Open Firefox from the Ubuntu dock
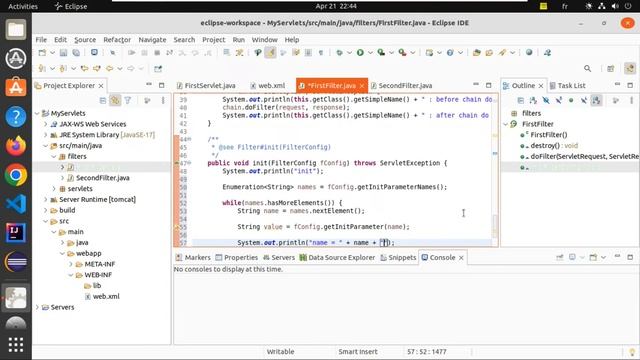640x360 pixels. coord(16,146)
